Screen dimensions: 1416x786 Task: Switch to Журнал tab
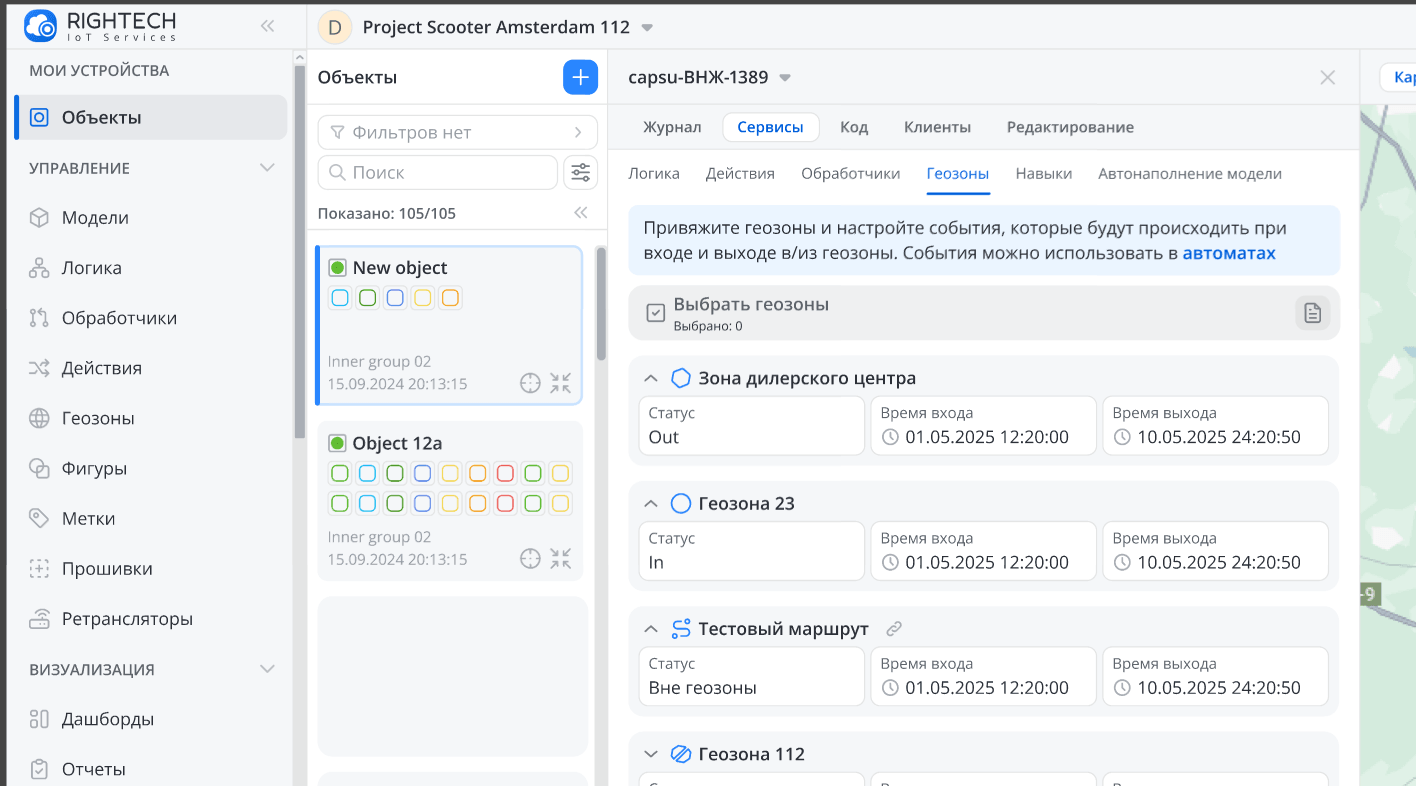click(x=672, y=127)
